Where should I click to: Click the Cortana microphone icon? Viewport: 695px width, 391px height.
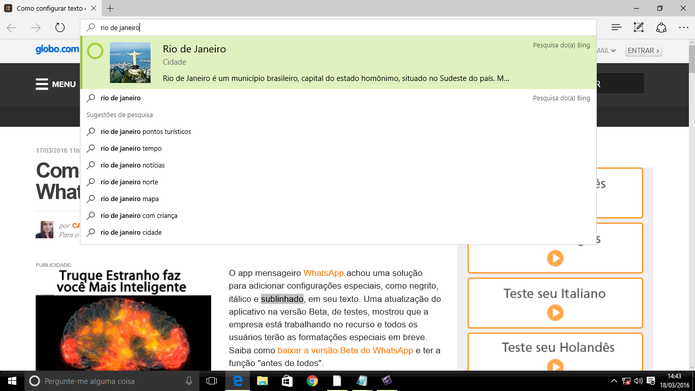[189, 381]
